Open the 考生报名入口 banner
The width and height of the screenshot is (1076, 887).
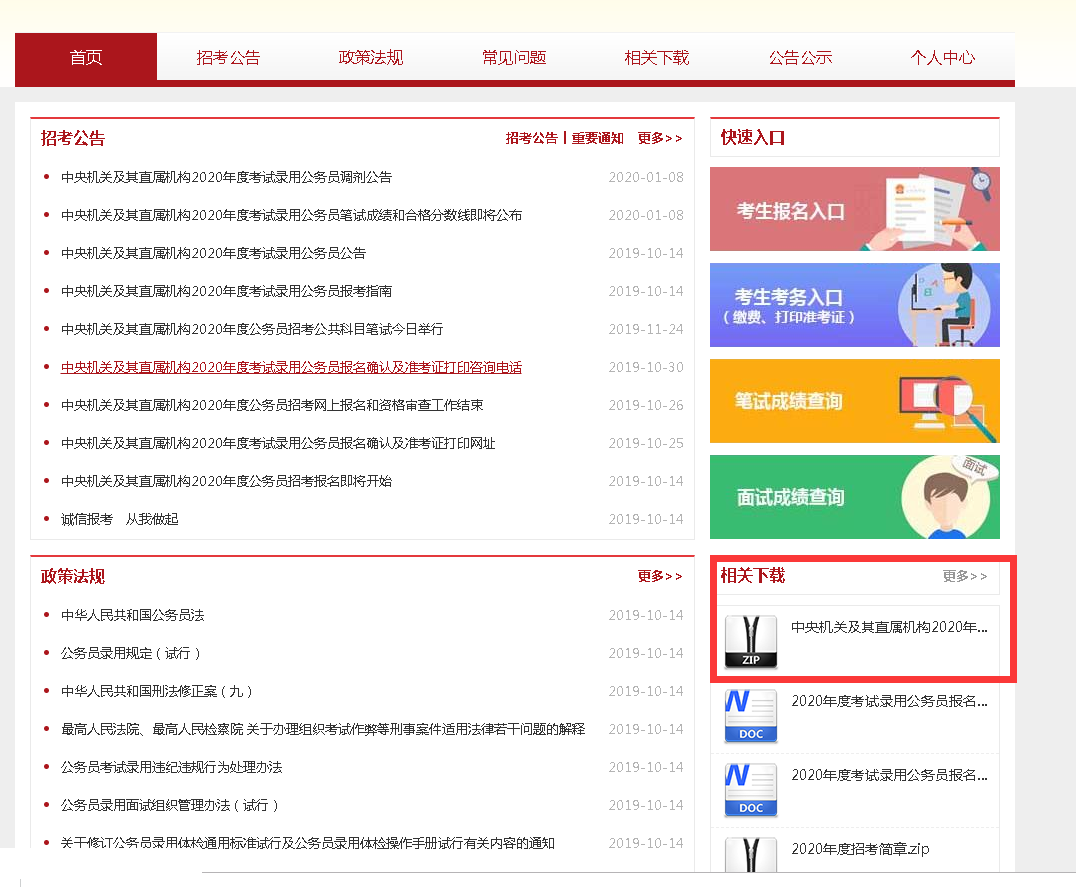(x=854, y=209)
